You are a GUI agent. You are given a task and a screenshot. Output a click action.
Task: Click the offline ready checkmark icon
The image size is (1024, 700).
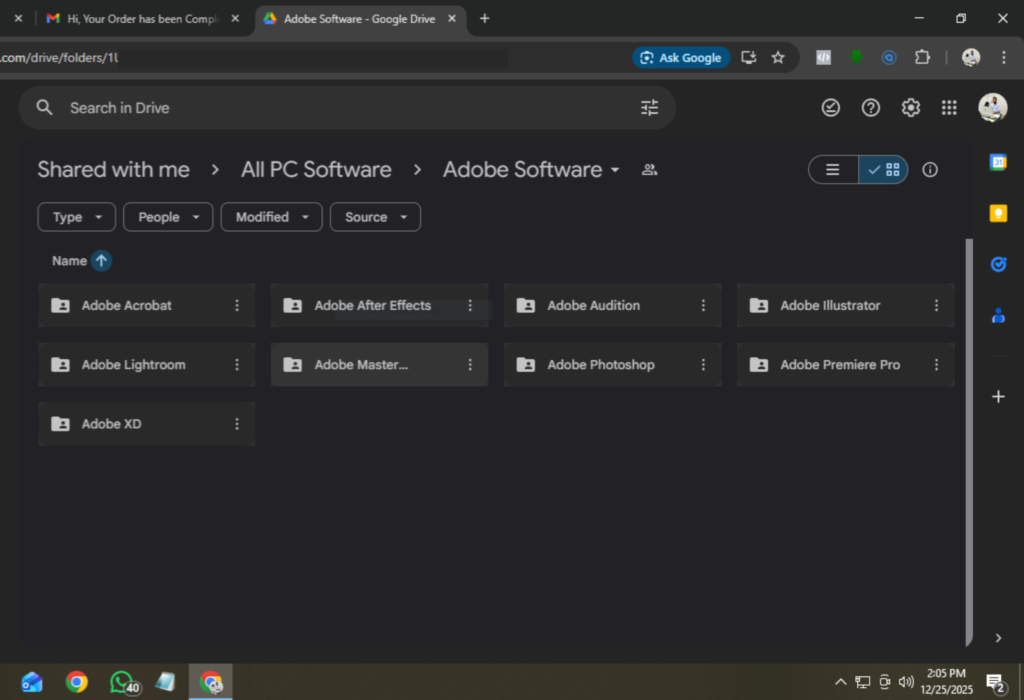831,108
